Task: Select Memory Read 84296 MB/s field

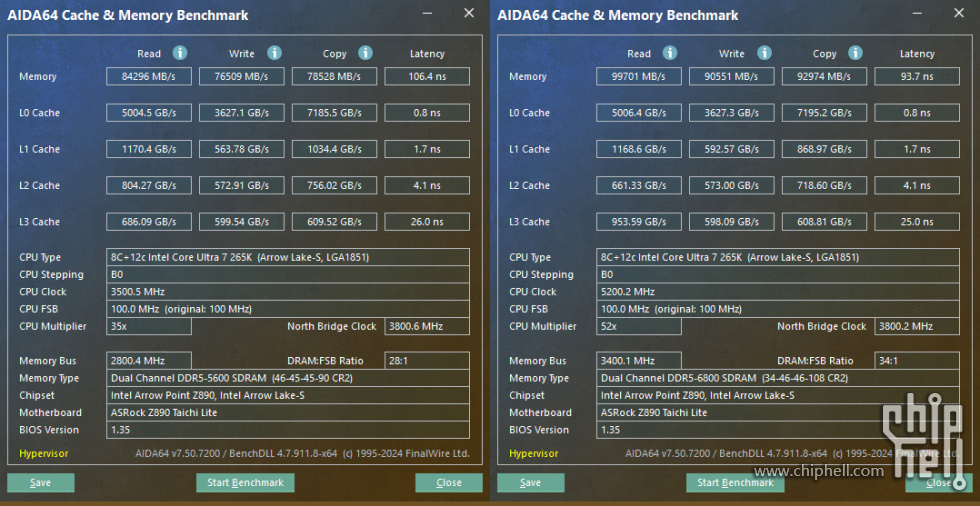Action: pos(149,76)
